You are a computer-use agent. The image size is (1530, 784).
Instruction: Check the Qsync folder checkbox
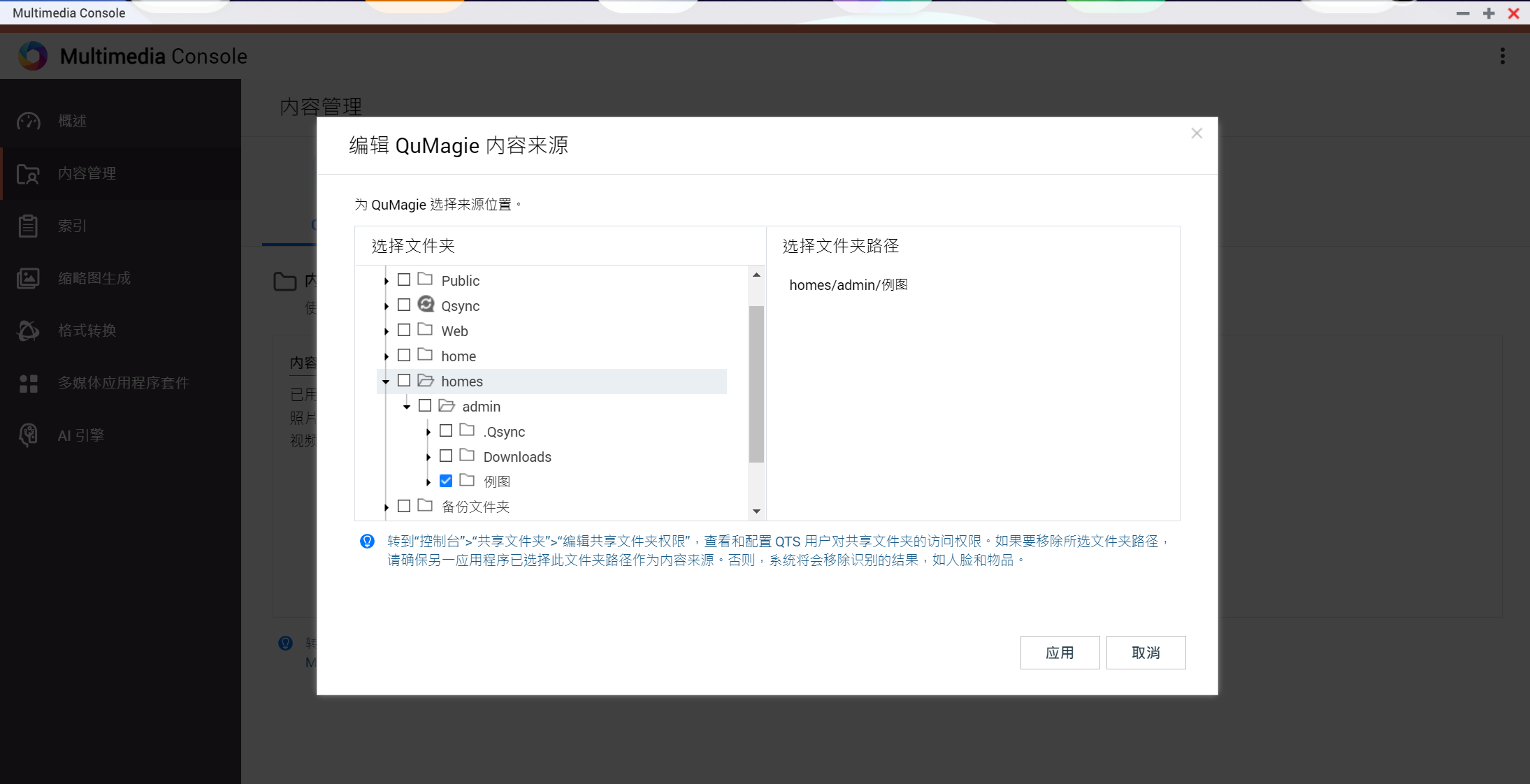coord(404,305)
